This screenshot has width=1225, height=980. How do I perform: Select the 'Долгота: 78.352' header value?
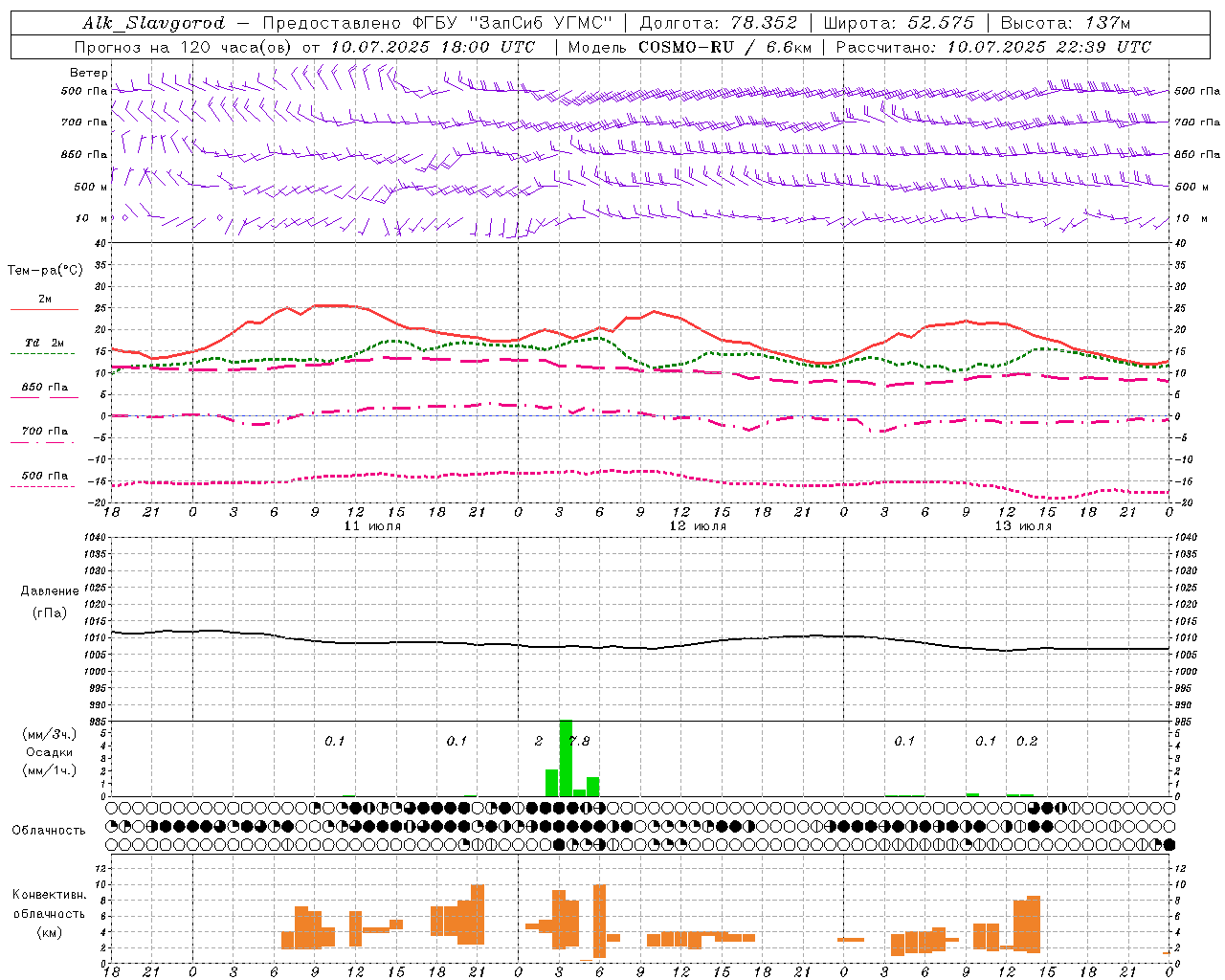tap(720, 23)
